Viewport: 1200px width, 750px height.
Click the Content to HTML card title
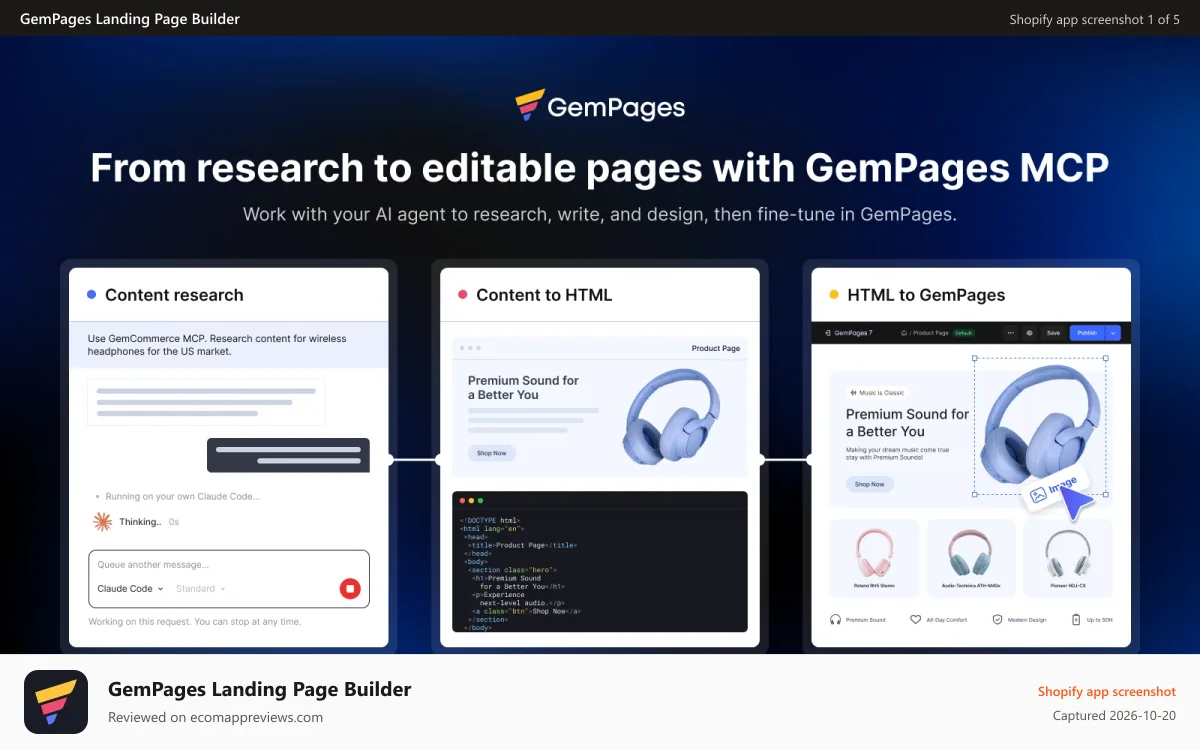[544, 295]
